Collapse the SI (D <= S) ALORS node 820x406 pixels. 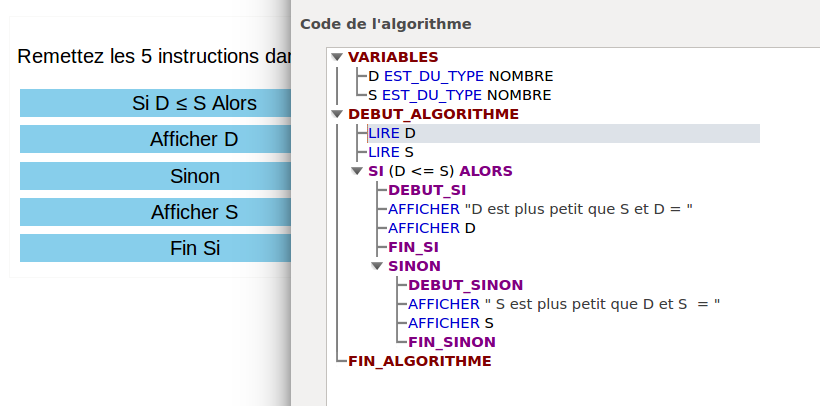357,171
